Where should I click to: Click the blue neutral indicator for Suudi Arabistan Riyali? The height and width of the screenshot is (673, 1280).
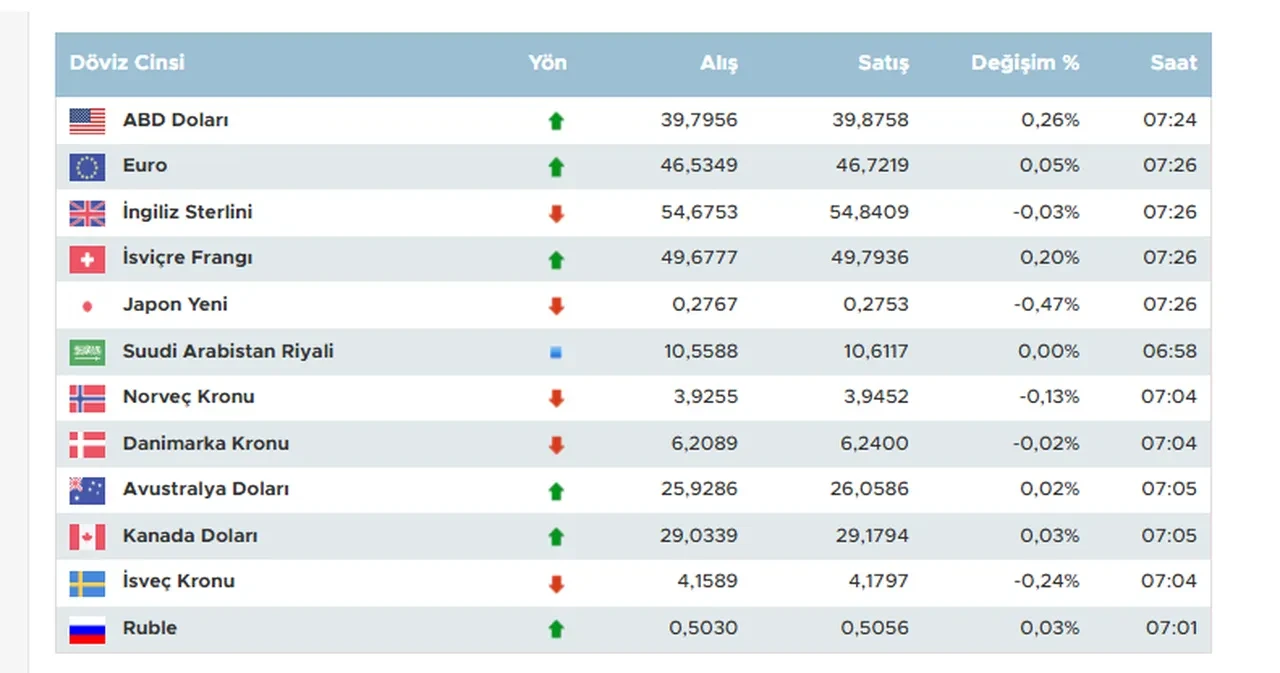pyautogui.click(x=557, y=352)
